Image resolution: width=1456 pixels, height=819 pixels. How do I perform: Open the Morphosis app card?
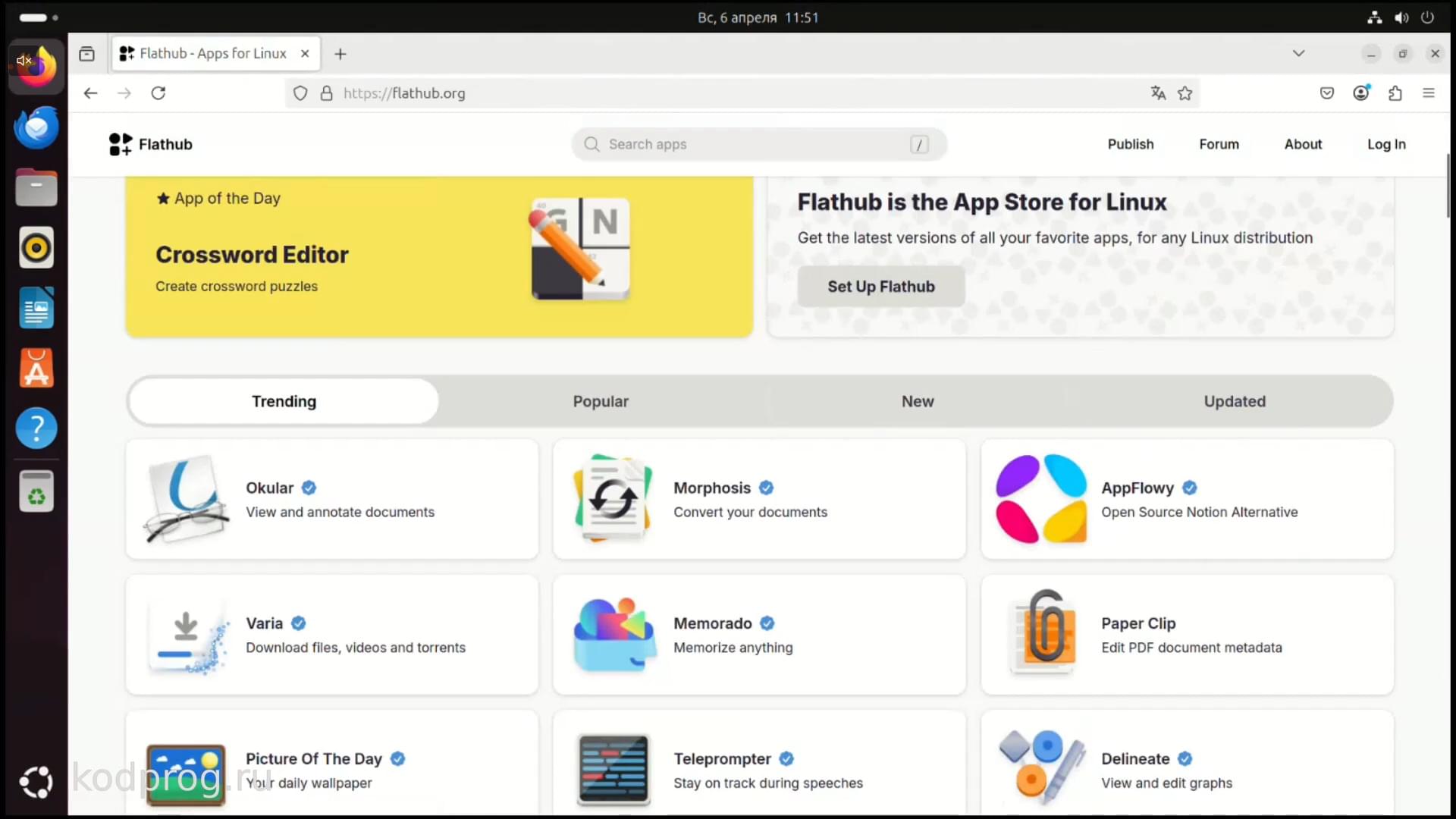click(759, 499)
